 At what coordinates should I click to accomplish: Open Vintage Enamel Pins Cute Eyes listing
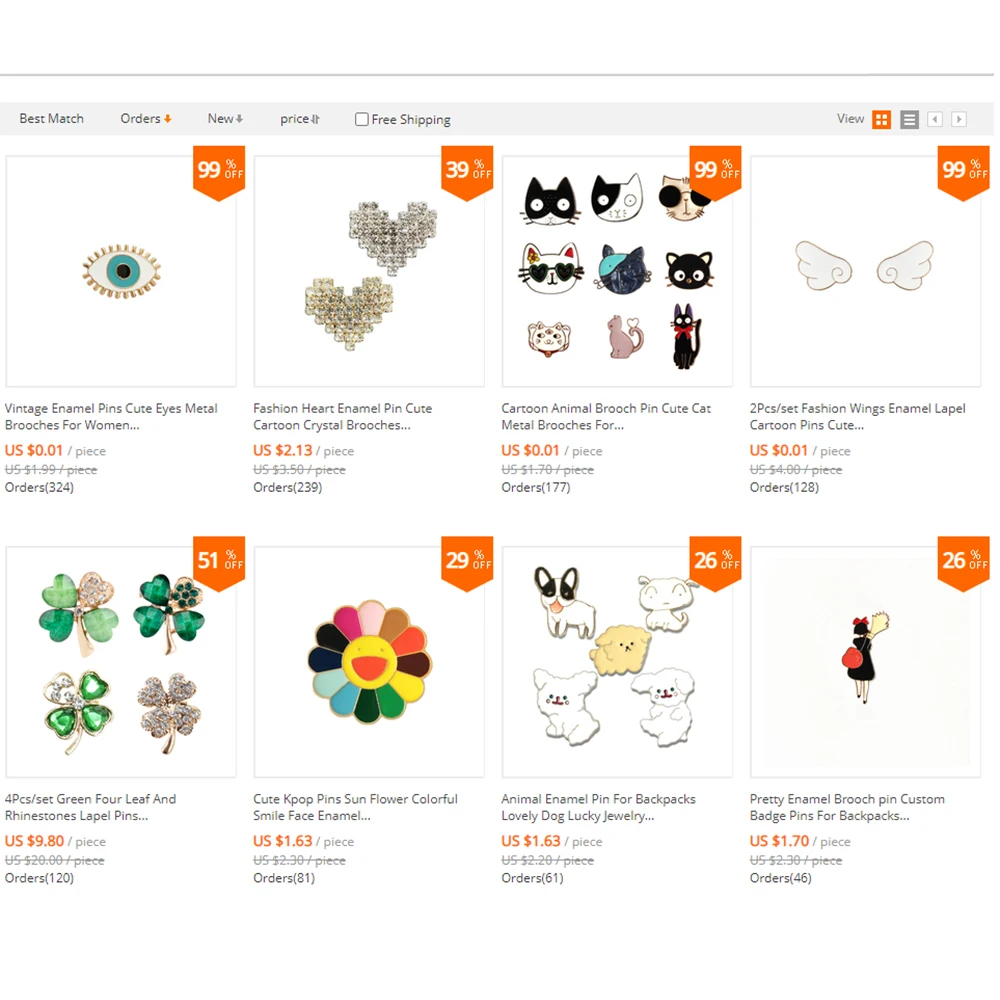[111, 416]
